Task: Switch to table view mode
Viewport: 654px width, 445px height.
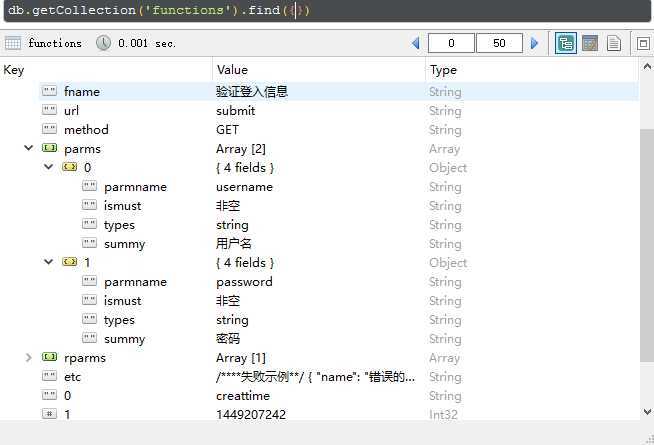Action: tap(590, 43)
